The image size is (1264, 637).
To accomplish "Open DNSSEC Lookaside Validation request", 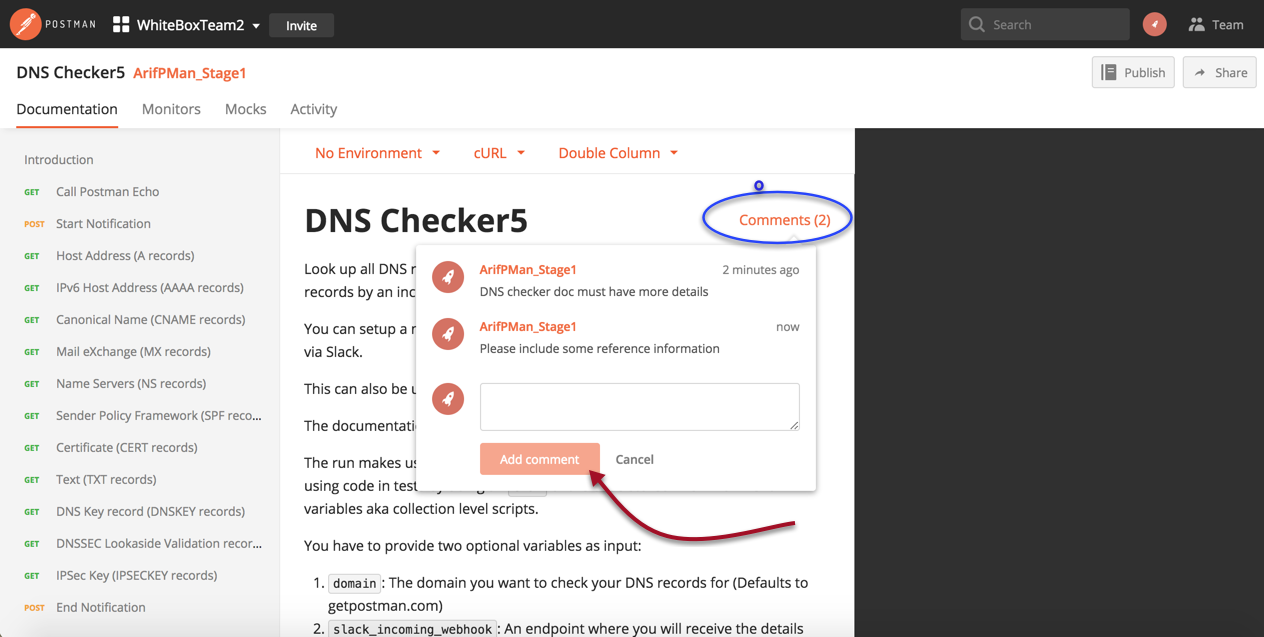I will click(159, 544).
